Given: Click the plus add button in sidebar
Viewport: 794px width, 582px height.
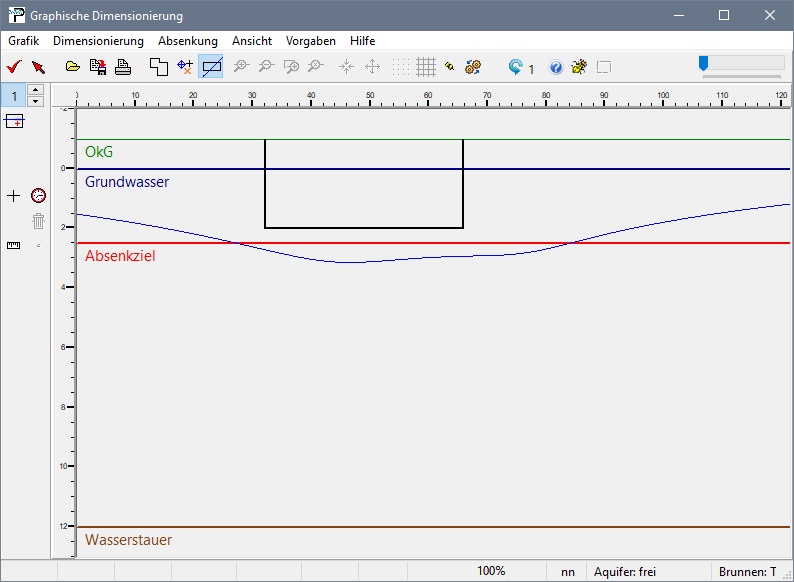Looking at the screenshot, I should [x=13, y=195].
